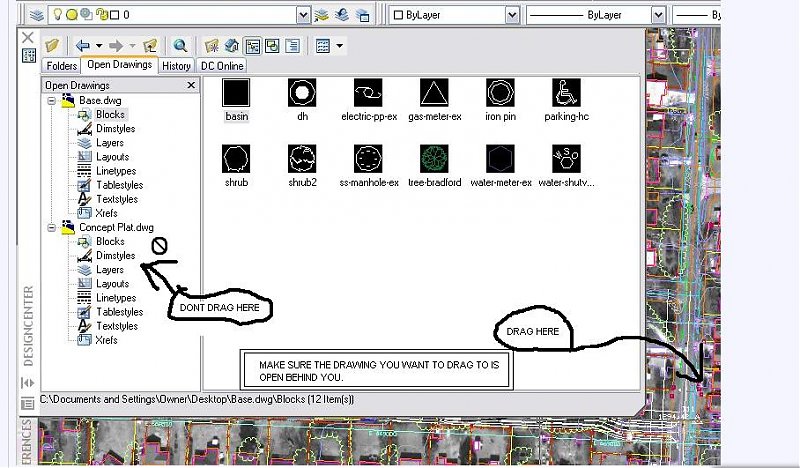This screenshot has height=468, width=800.
Task: Open the Layer Properties Manager icon
Action: pos(36,15)
